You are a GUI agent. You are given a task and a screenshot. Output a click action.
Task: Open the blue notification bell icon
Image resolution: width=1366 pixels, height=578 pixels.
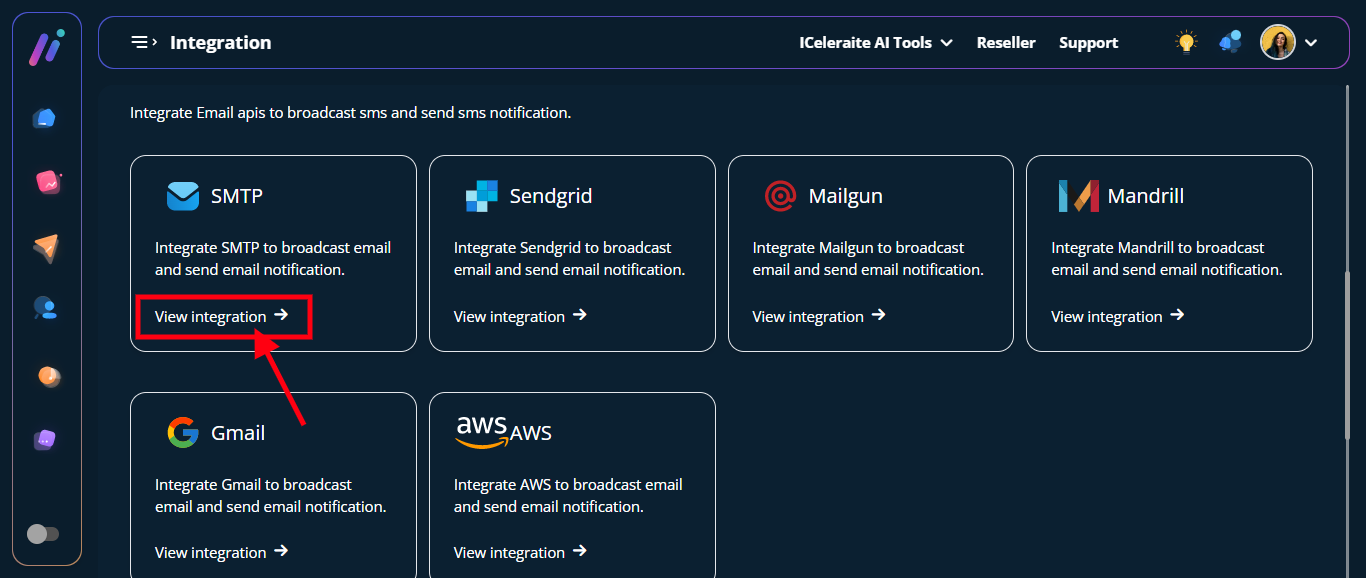tap(1230, 42)
